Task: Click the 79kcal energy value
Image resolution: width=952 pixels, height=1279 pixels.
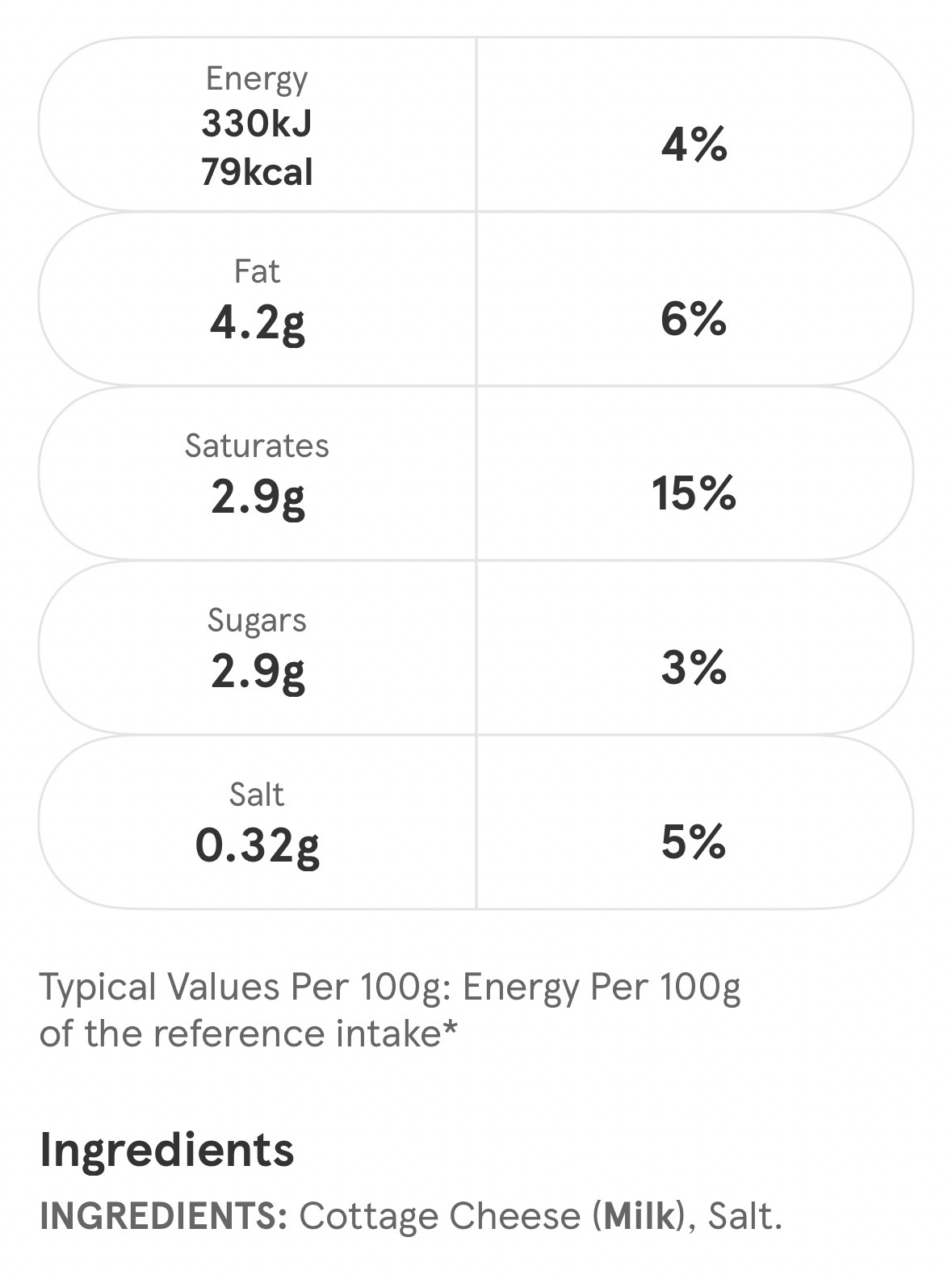Action: click(x=257, y=173)
